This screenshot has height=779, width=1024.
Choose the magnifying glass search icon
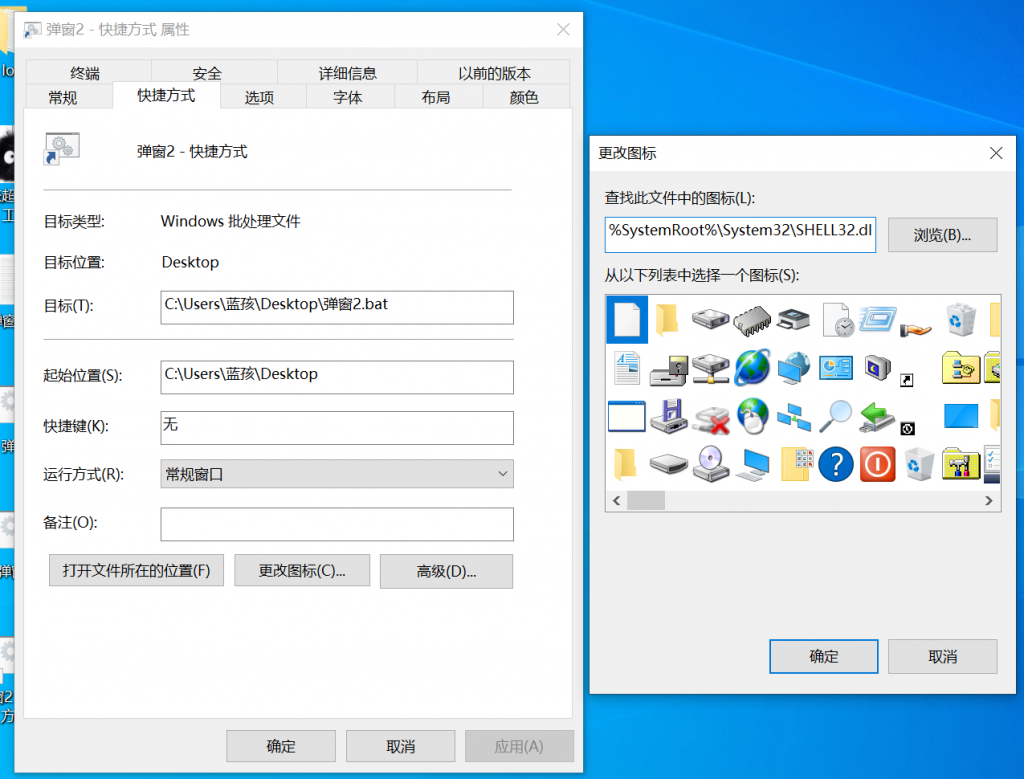coord(835,416)
